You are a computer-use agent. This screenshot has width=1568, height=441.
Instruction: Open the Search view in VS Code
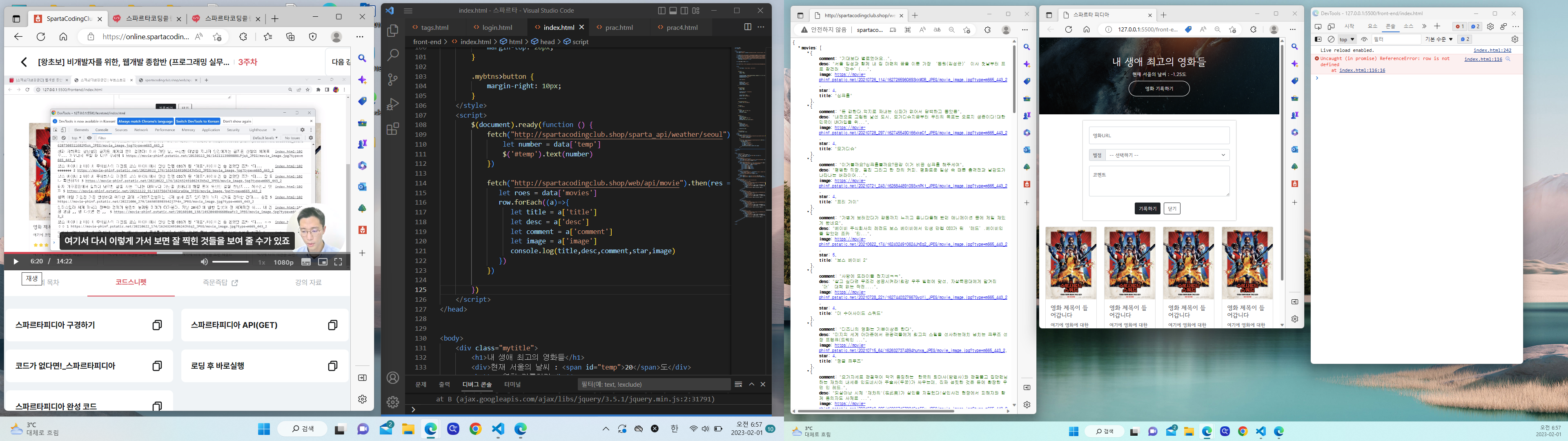393,55
